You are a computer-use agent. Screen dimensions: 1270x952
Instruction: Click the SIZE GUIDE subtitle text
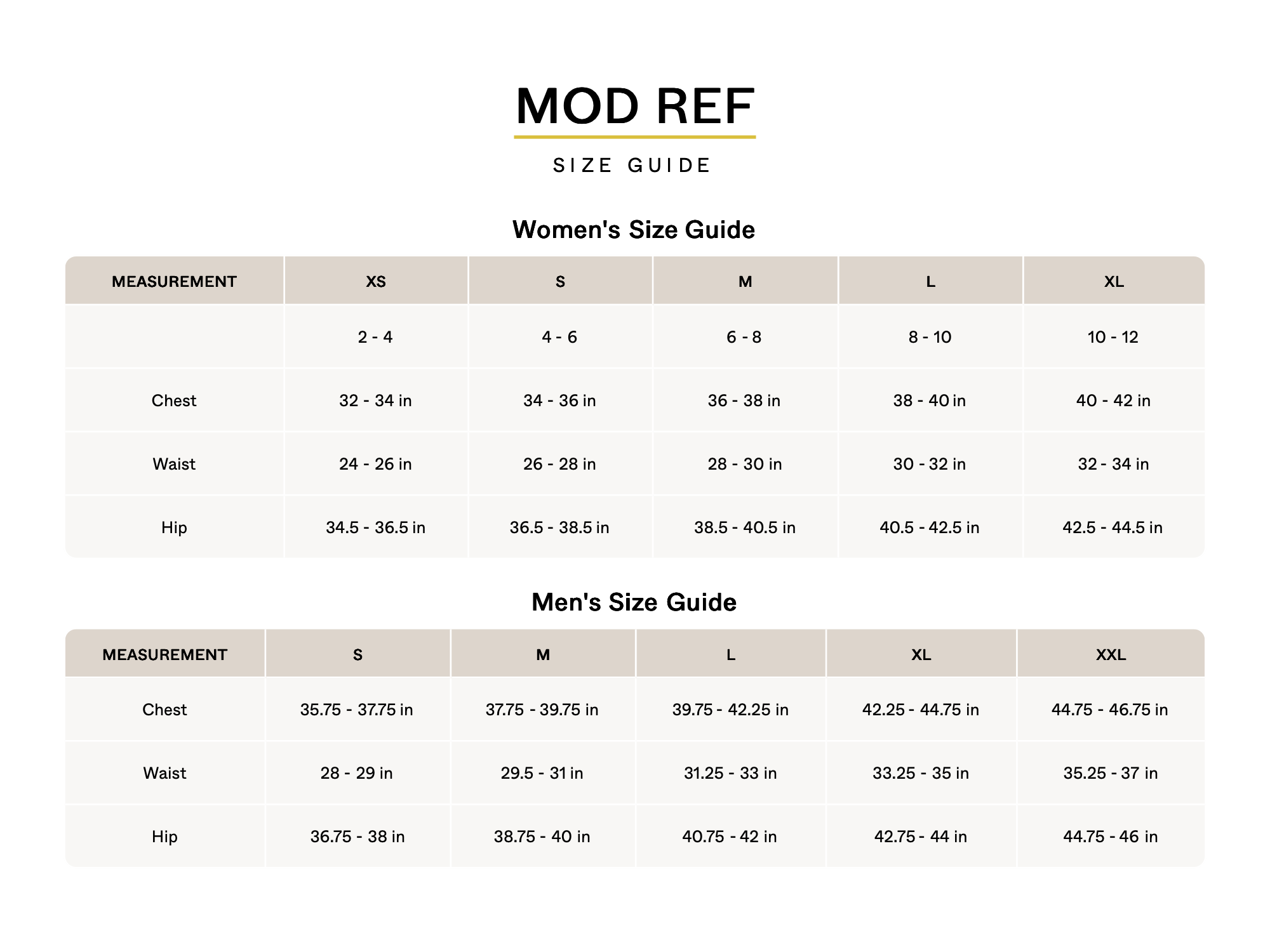click(x=632, y=166)
